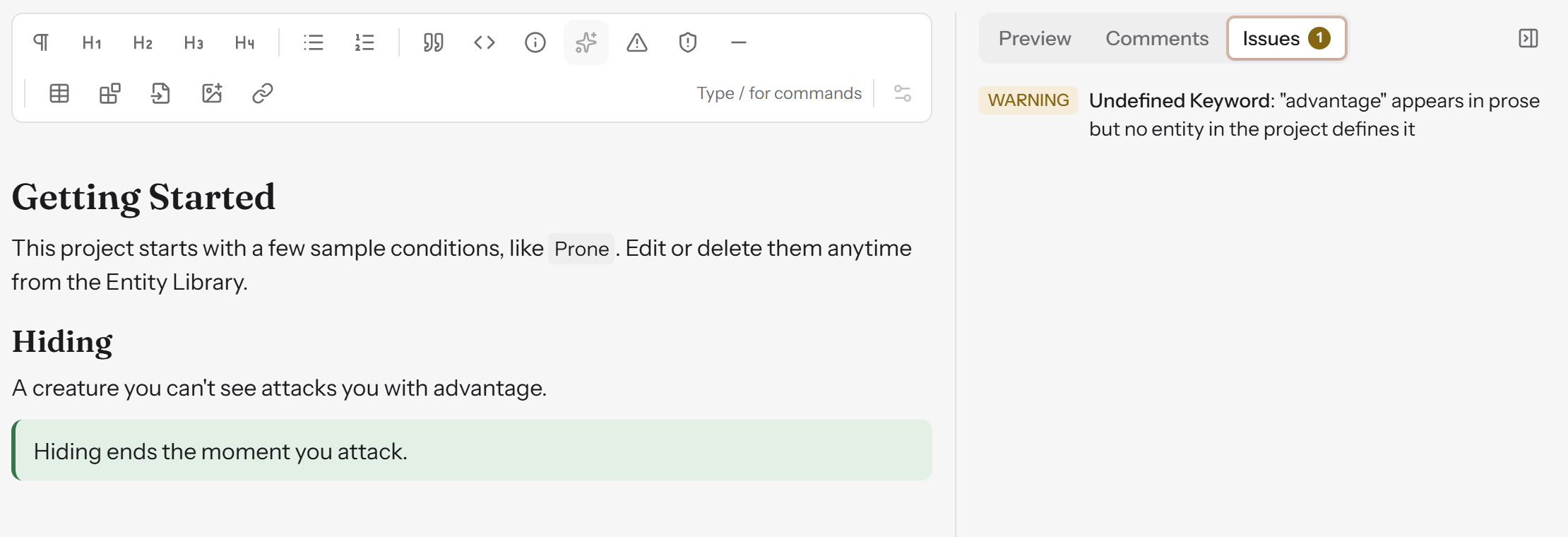Collapse the right side panel

pos(1528,38)
